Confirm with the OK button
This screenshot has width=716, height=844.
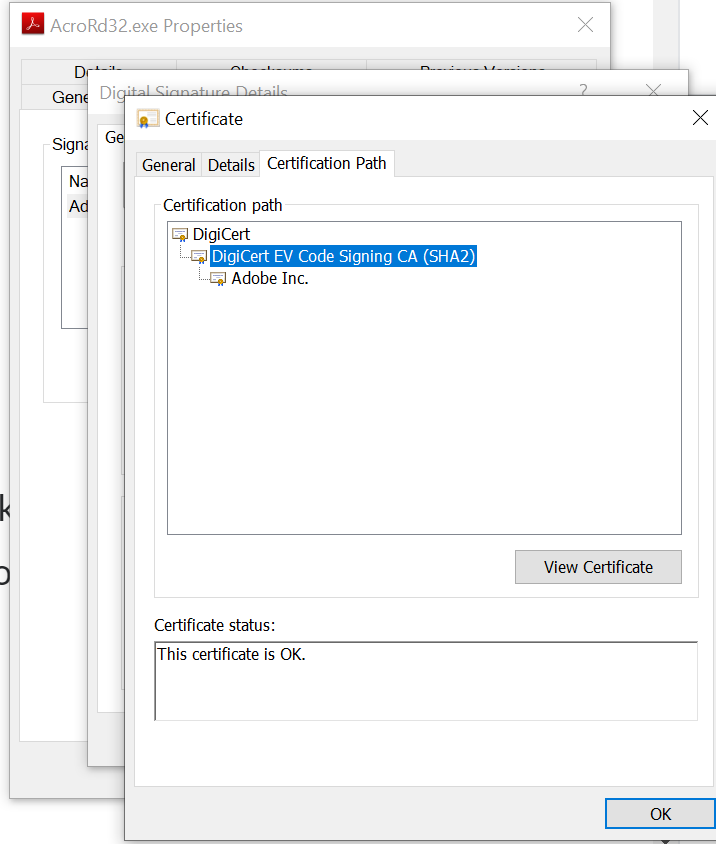[661, 814]
